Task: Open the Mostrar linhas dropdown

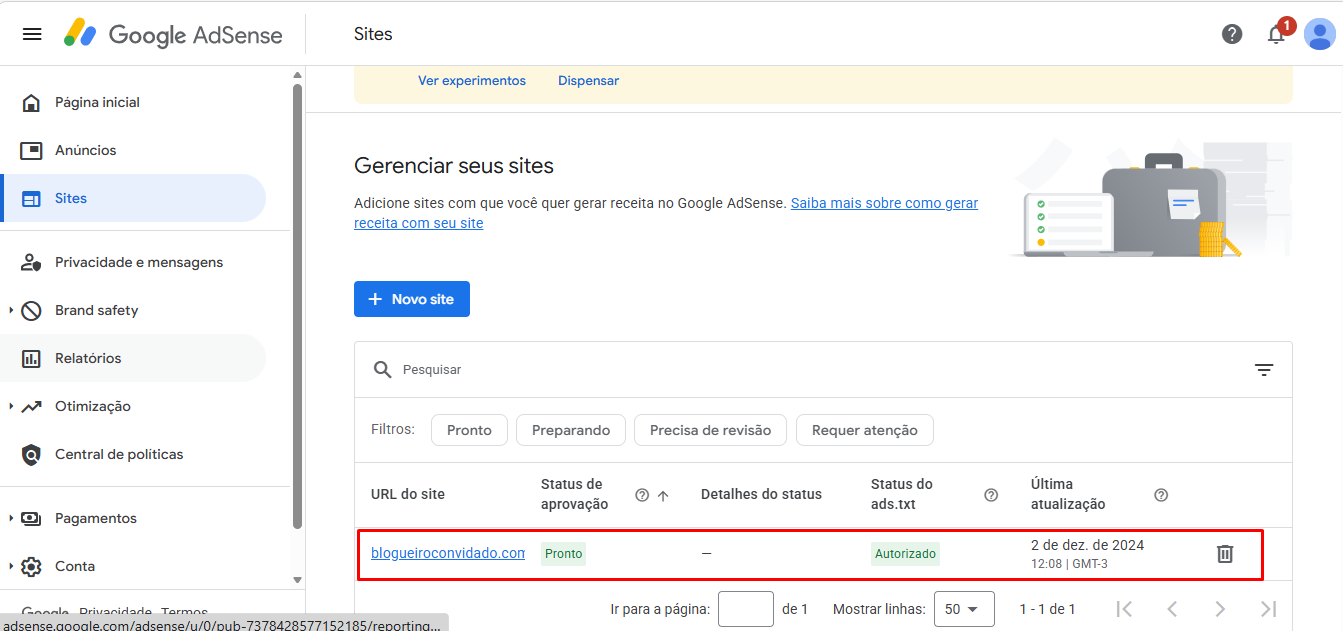Action: [963, 609]
